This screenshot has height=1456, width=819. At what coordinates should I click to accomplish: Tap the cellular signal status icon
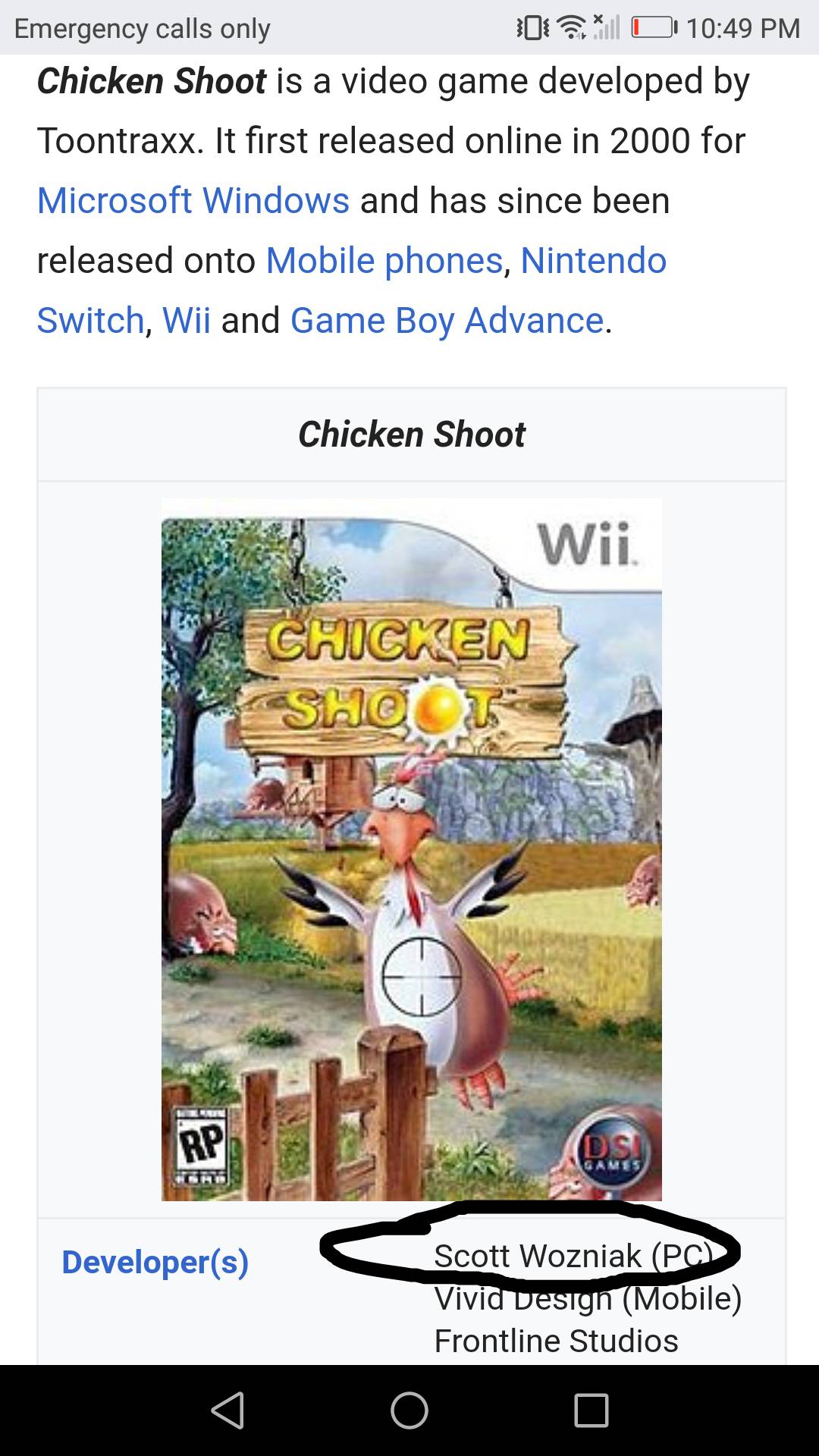[607, 27]
